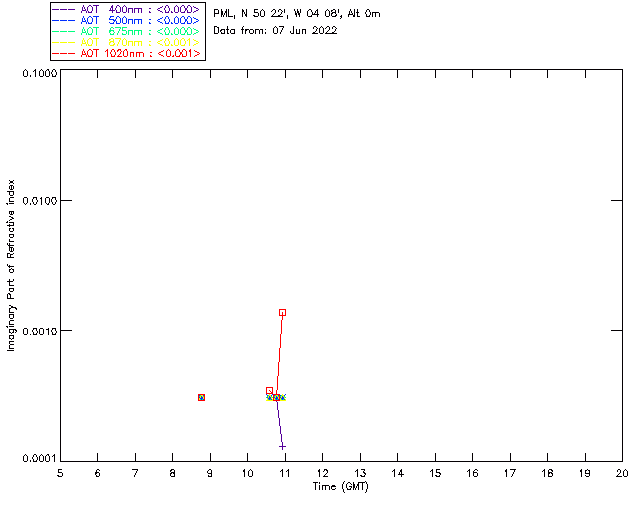Screen dimensions: 640x512
Task: Click the 'Imaginary Part of Refractive Index' axis title
Action: click(x=11, y=265)
